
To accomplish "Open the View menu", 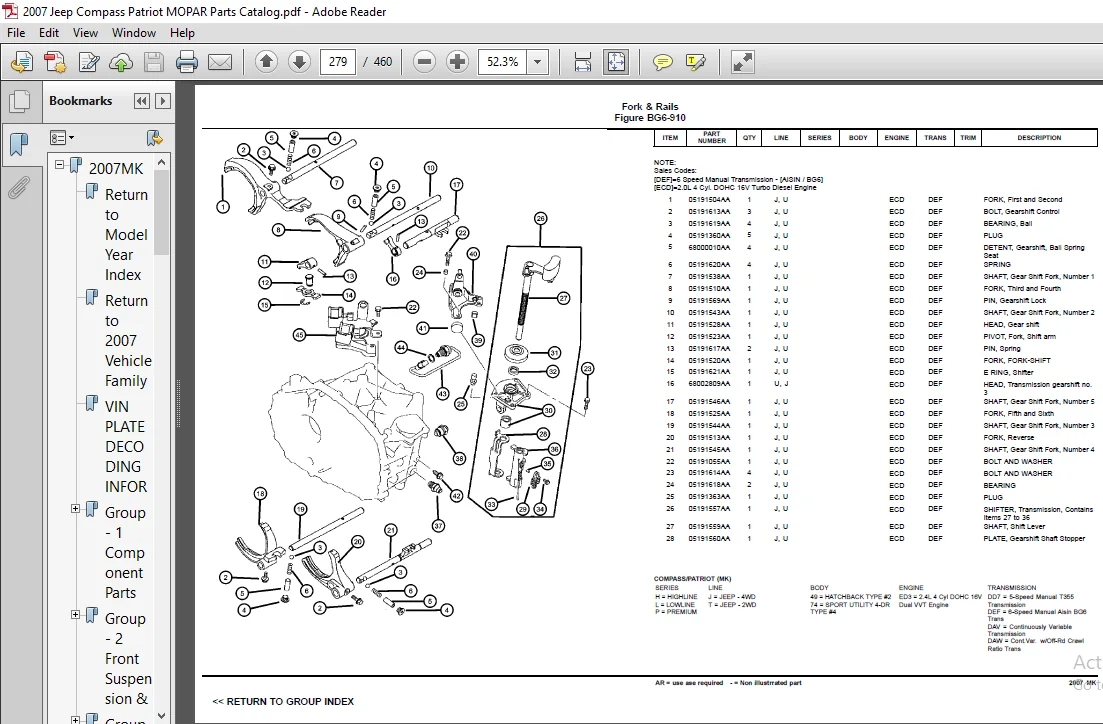I will coord(85,32).
